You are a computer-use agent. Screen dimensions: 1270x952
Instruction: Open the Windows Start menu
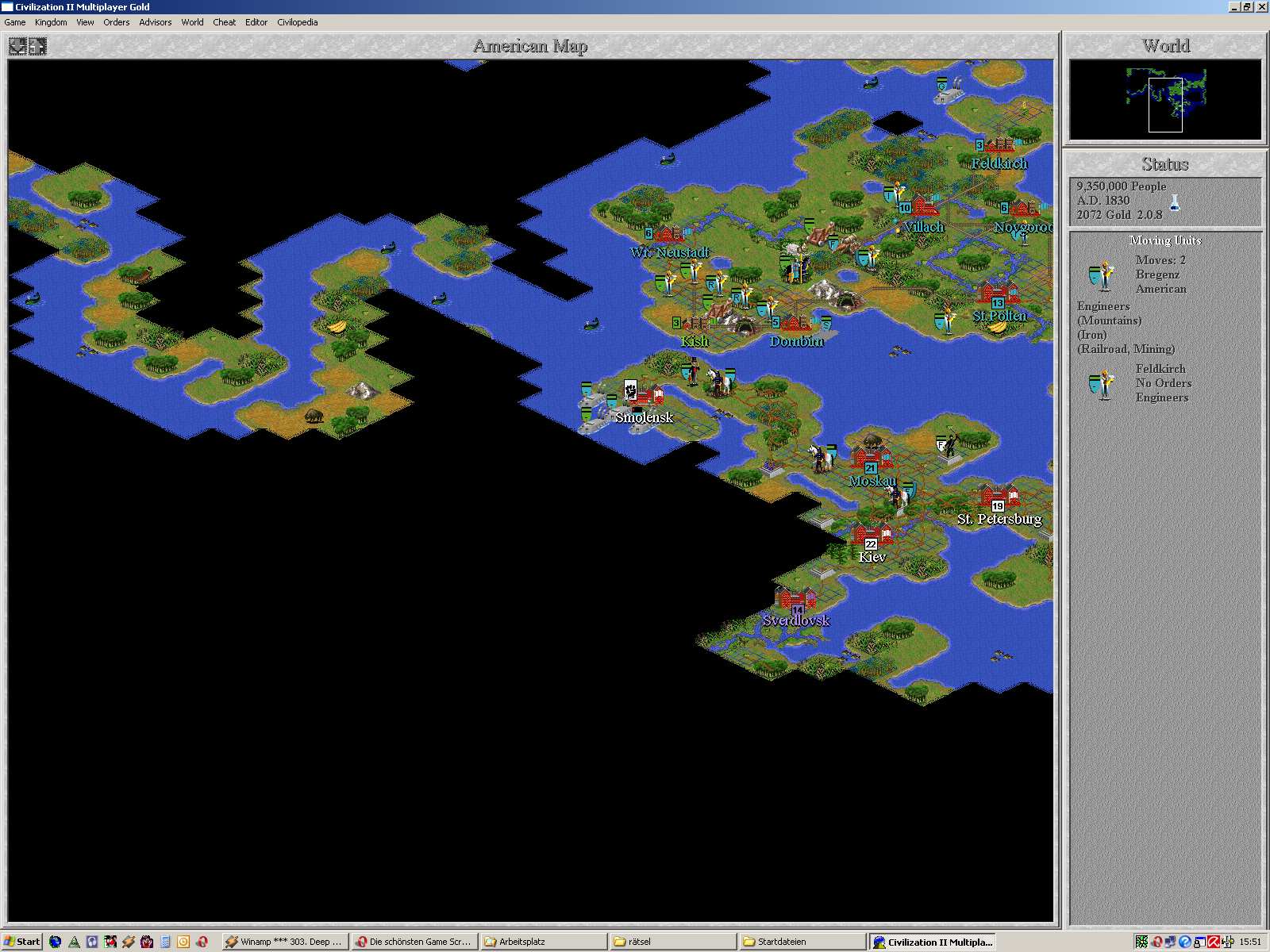pos(21,942)
